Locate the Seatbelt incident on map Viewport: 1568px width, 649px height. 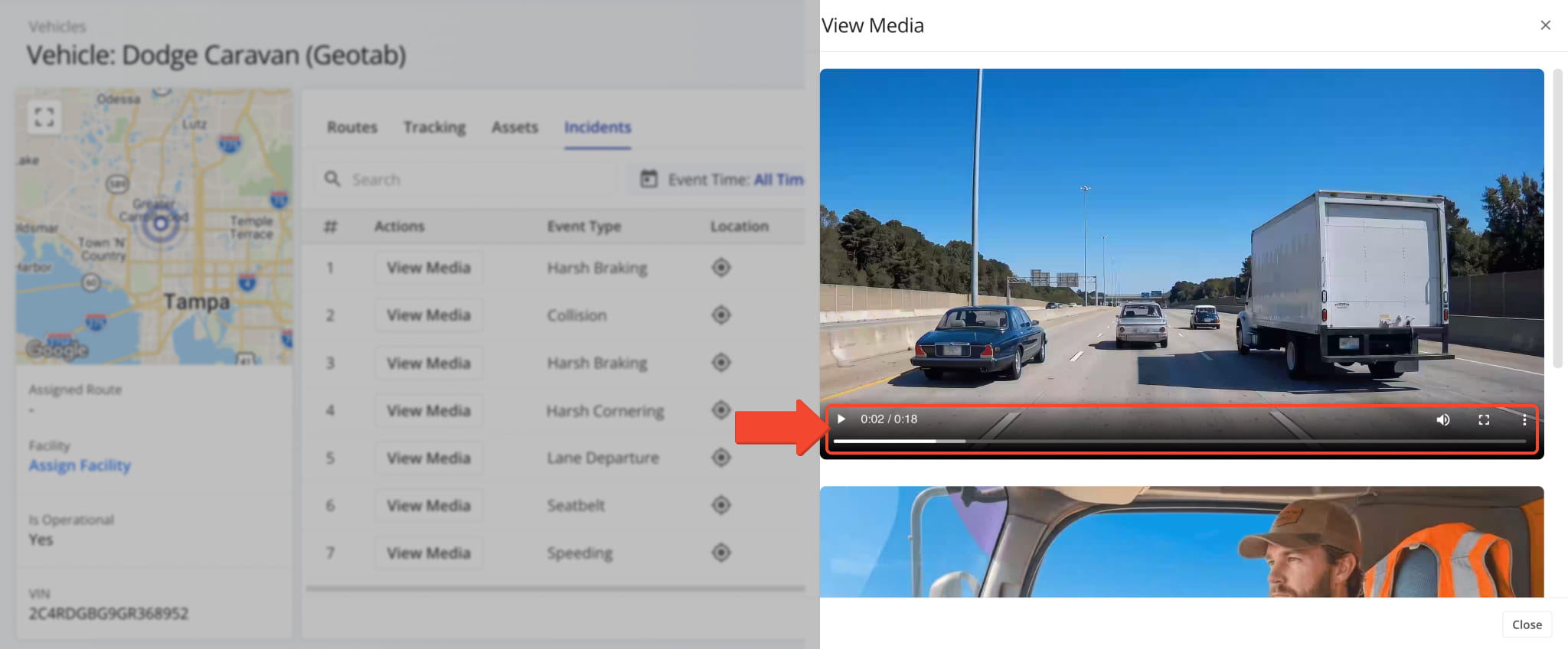721,505
